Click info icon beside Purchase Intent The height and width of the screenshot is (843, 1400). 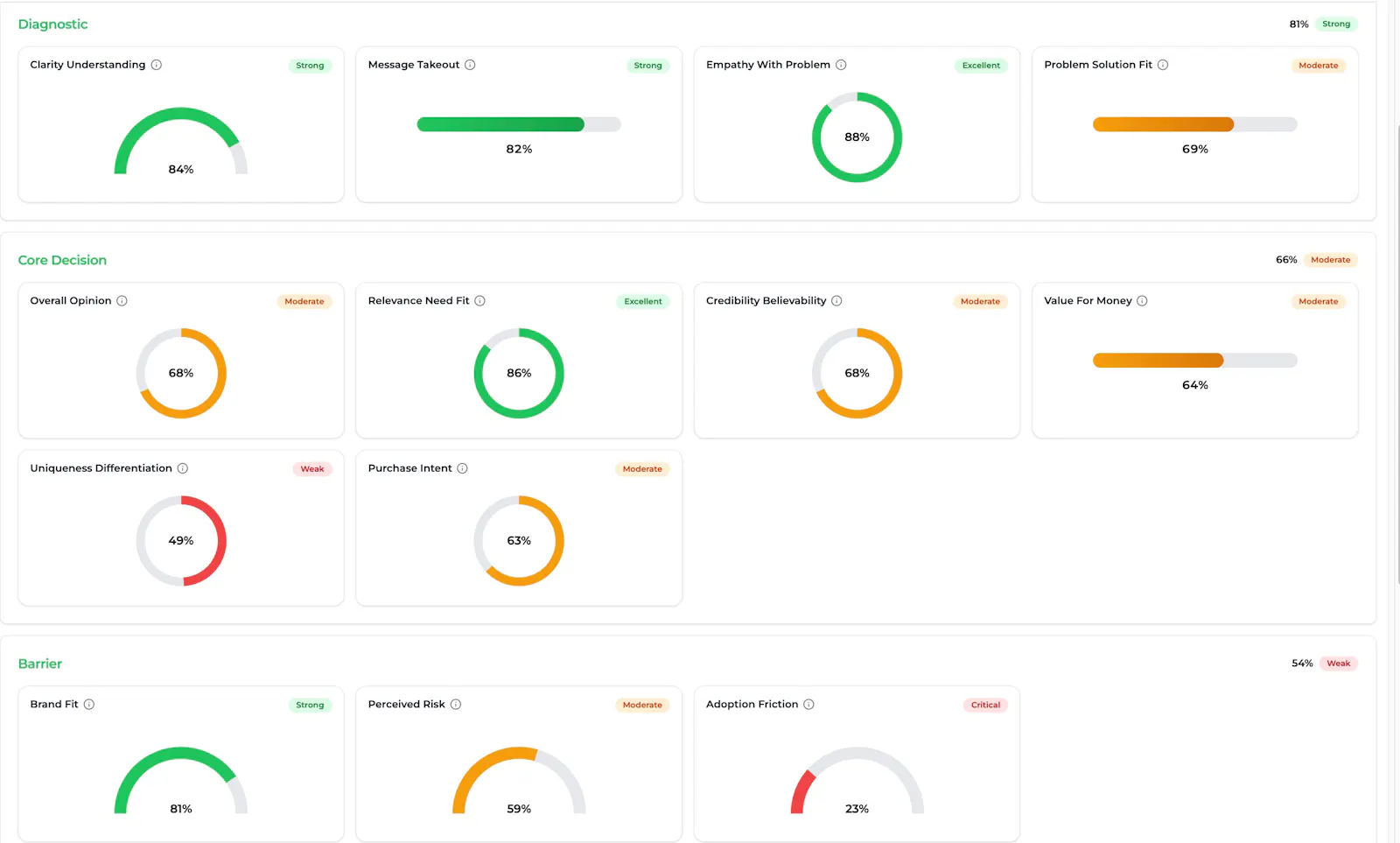[x=463, y=468]
